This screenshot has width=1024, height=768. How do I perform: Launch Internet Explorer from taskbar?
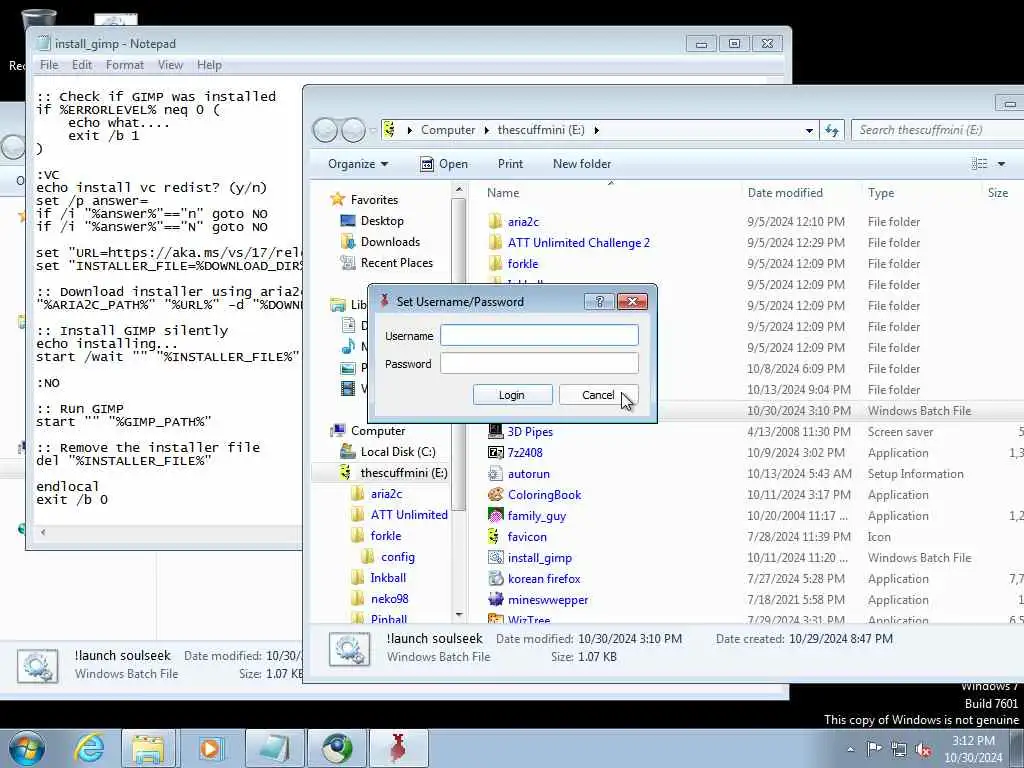click(x=89, y=748)
